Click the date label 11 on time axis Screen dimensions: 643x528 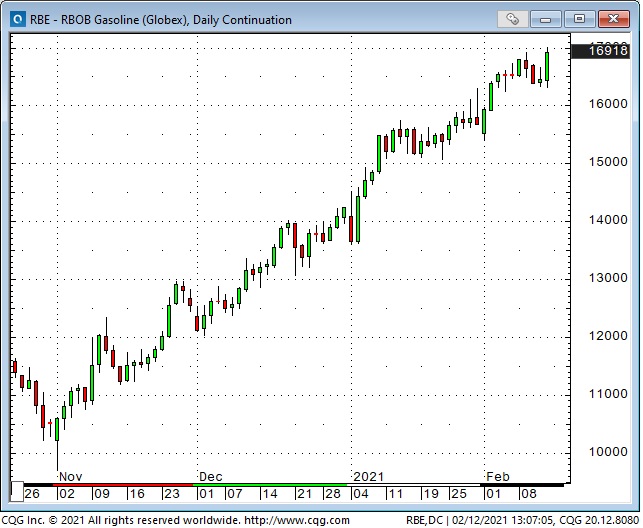tap(395, 494)
